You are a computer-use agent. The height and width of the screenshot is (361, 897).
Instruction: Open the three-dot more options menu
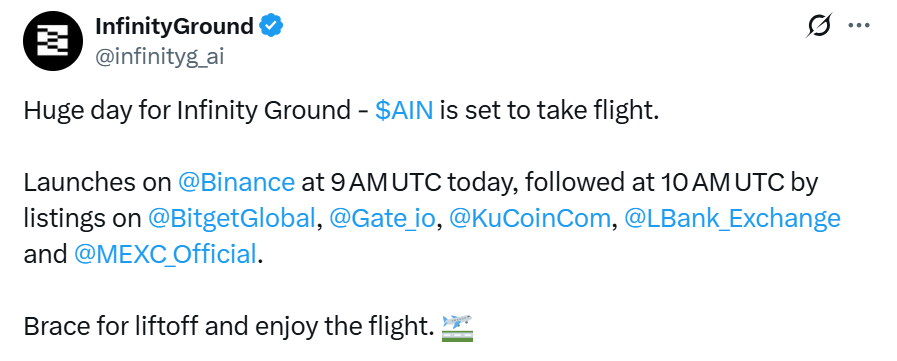[859, 26]
